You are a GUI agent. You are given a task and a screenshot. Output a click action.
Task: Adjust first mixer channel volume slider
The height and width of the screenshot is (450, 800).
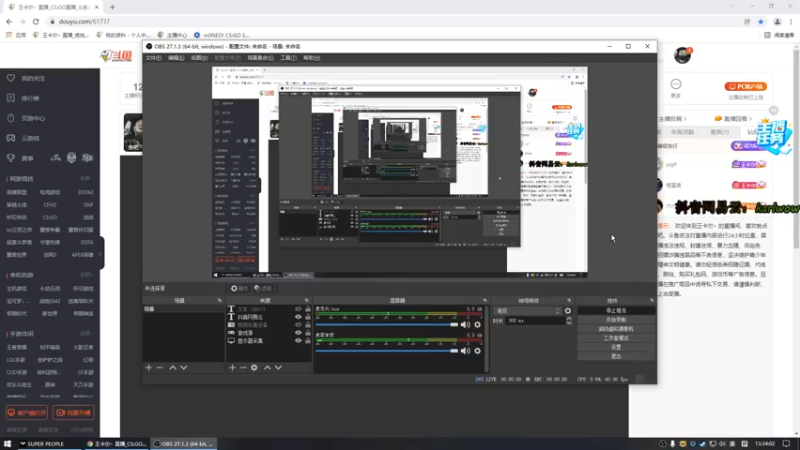pyautogui.click(x=387, y=324)
